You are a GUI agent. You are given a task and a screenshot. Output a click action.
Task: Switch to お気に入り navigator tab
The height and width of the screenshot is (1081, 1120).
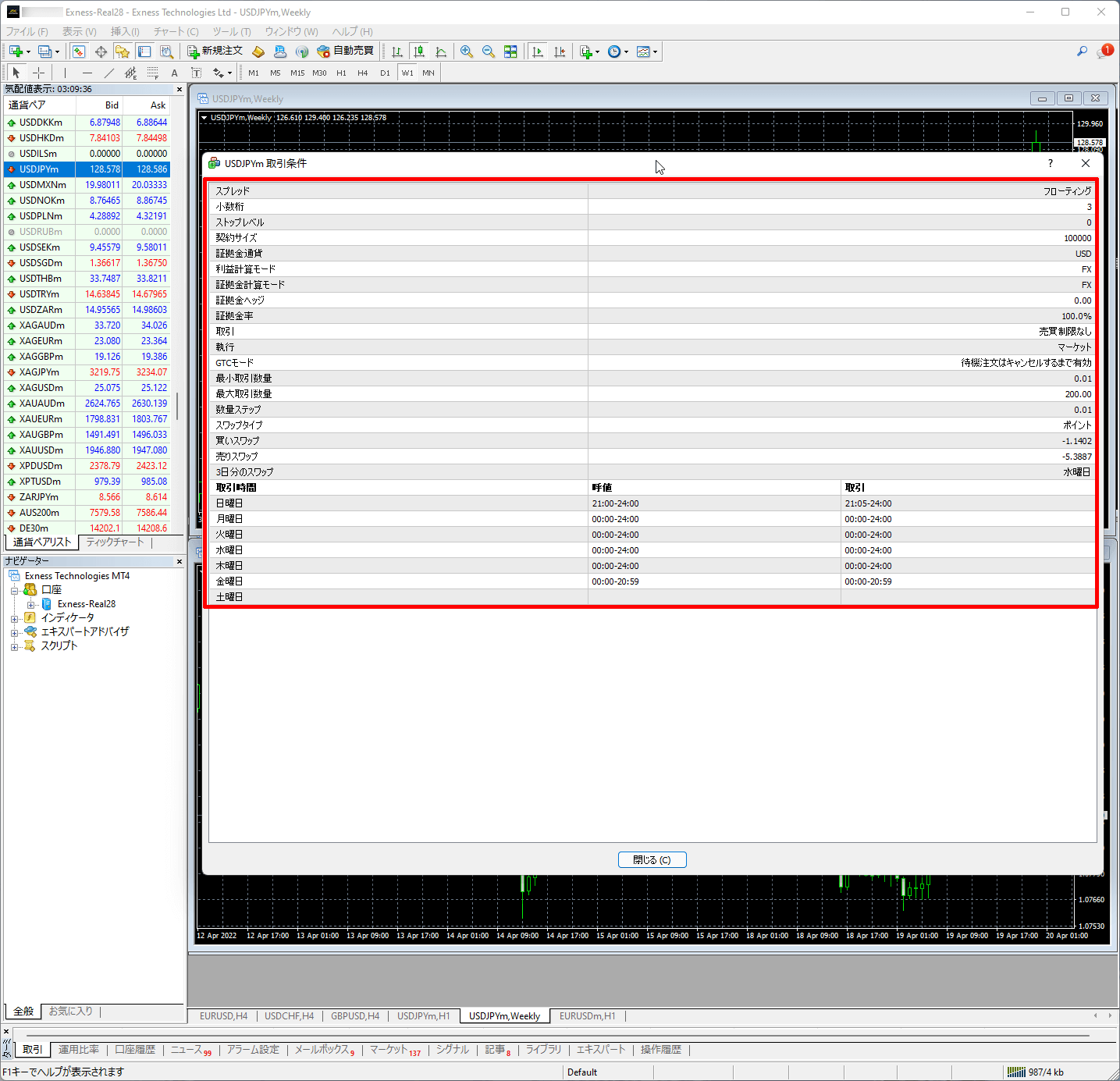coord(71,1011)
